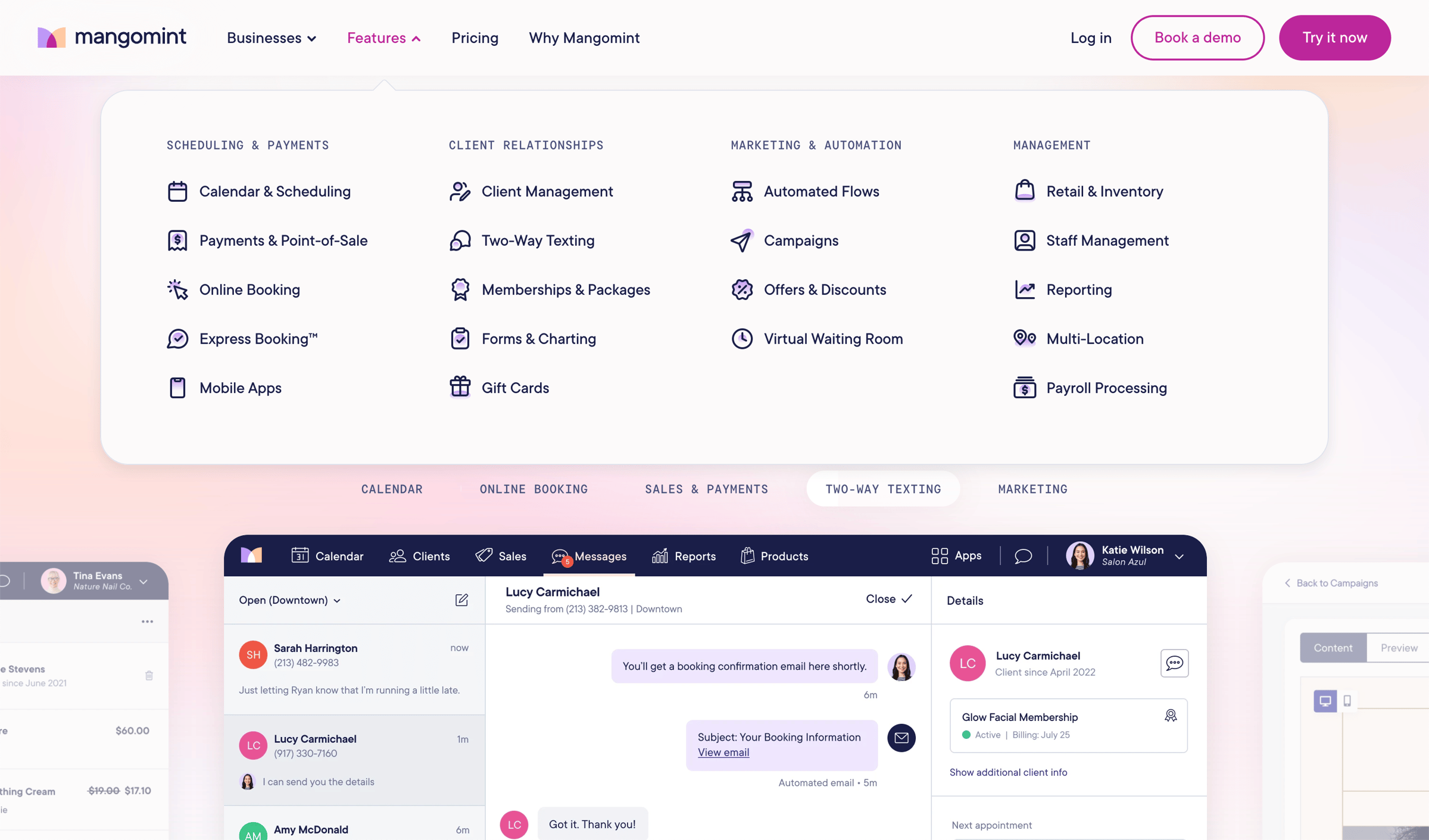1429x840 pixels.
Task: Click the Campaigns paper plane icon
Action: coord(742,241)
